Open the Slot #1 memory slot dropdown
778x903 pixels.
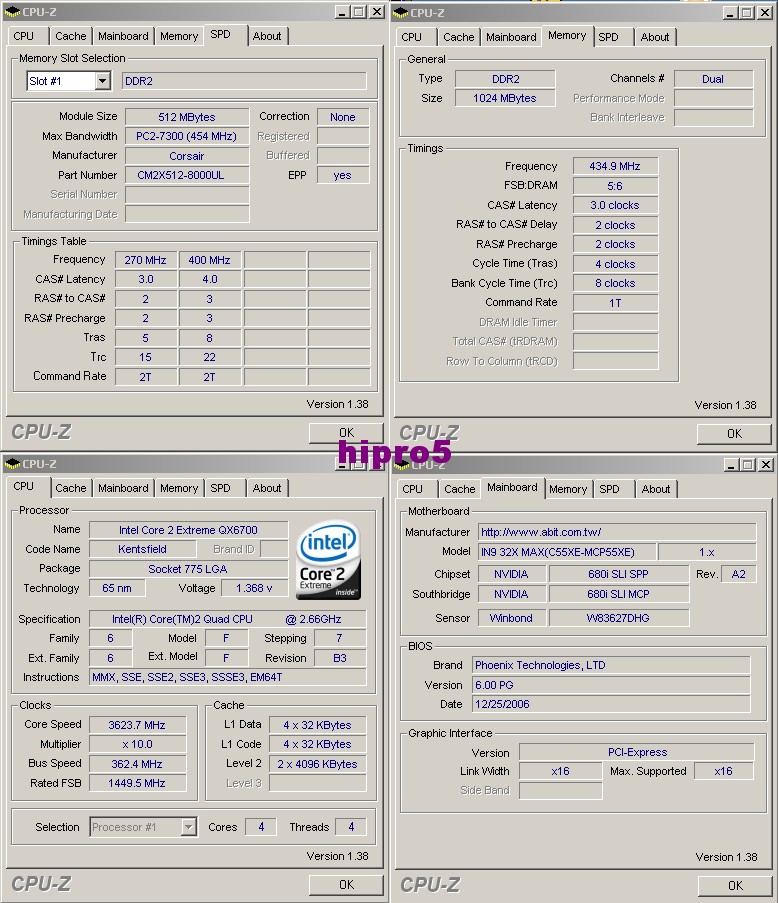(x=103, y=81)
